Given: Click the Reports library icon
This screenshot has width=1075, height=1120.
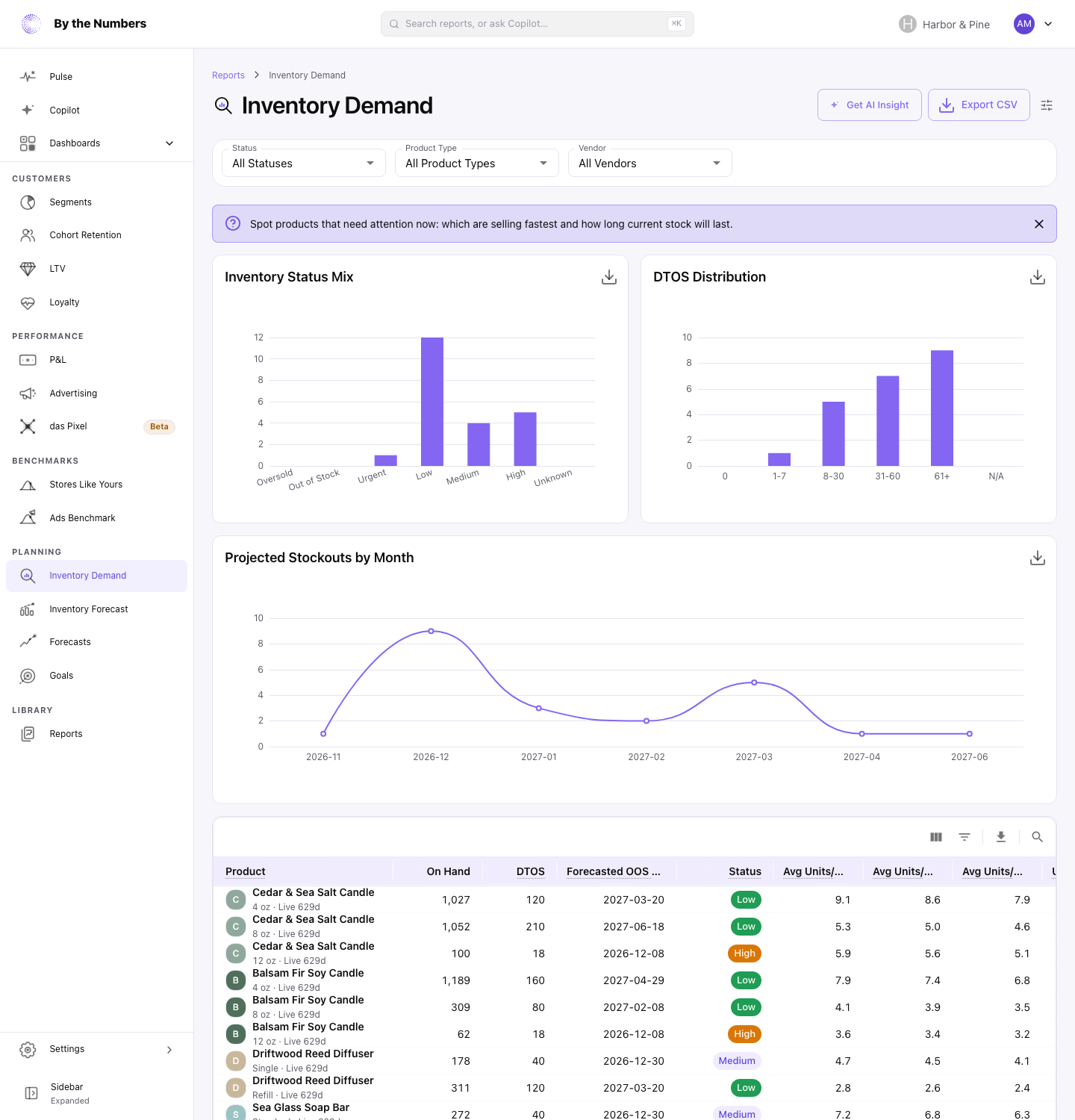Looking at the screenshot, I should pos(28,734).
